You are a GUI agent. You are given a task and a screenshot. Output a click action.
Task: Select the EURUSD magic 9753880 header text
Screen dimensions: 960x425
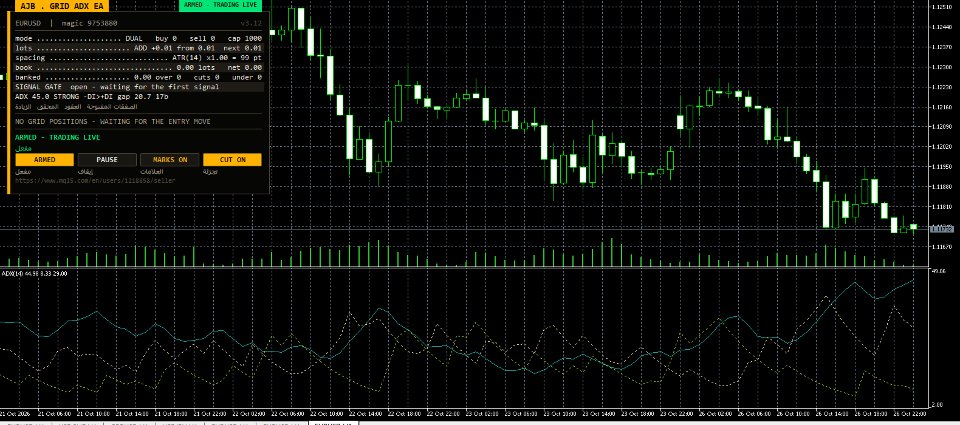click(66, 23)
